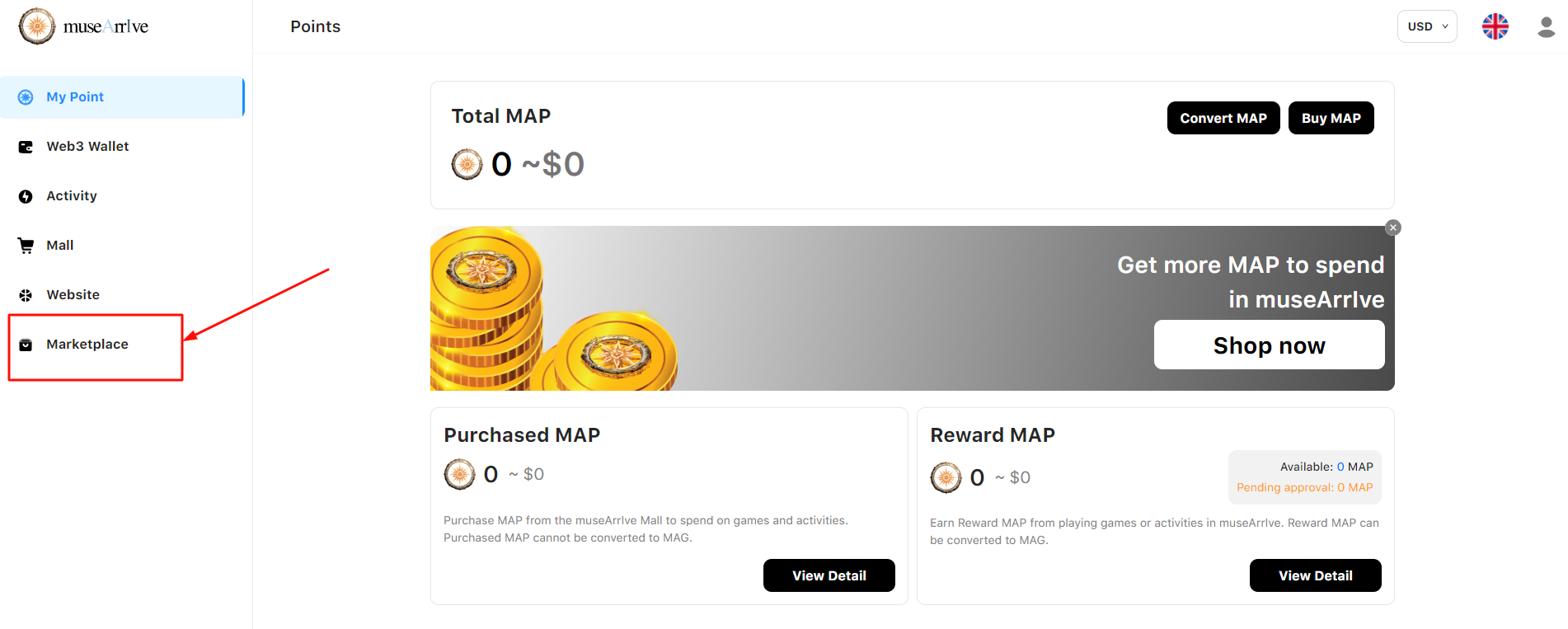Select Marketplace in the sidebar
This screenshot has width=1568, height=629.
click(x=87, y=345)
